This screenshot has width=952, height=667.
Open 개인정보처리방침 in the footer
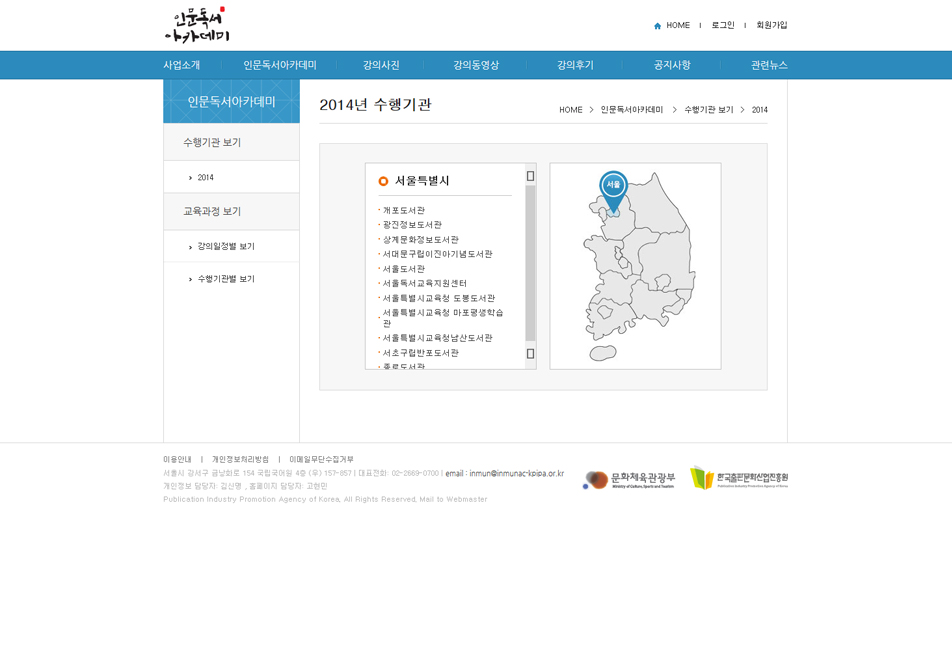click(240, 460)
